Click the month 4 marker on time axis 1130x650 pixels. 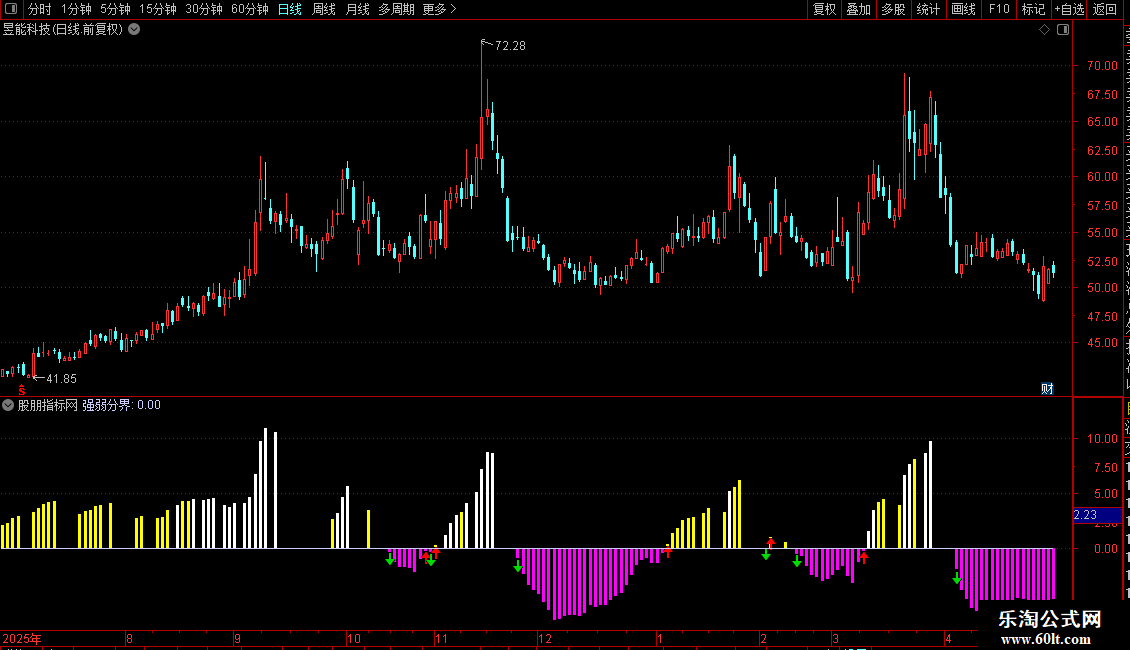click(948, 638)
